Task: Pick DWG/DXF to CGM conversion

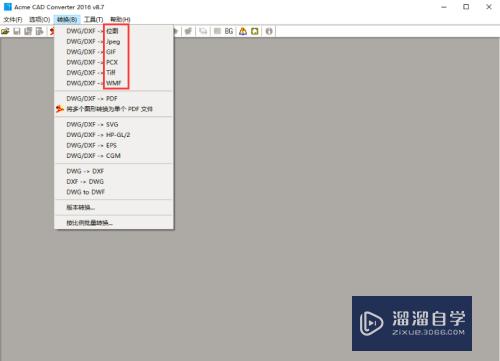Action: coord(114,156)
